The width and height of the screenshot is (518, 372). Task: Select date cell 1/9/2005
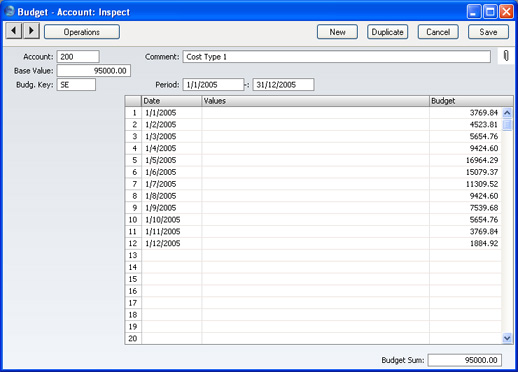[172, 208]
